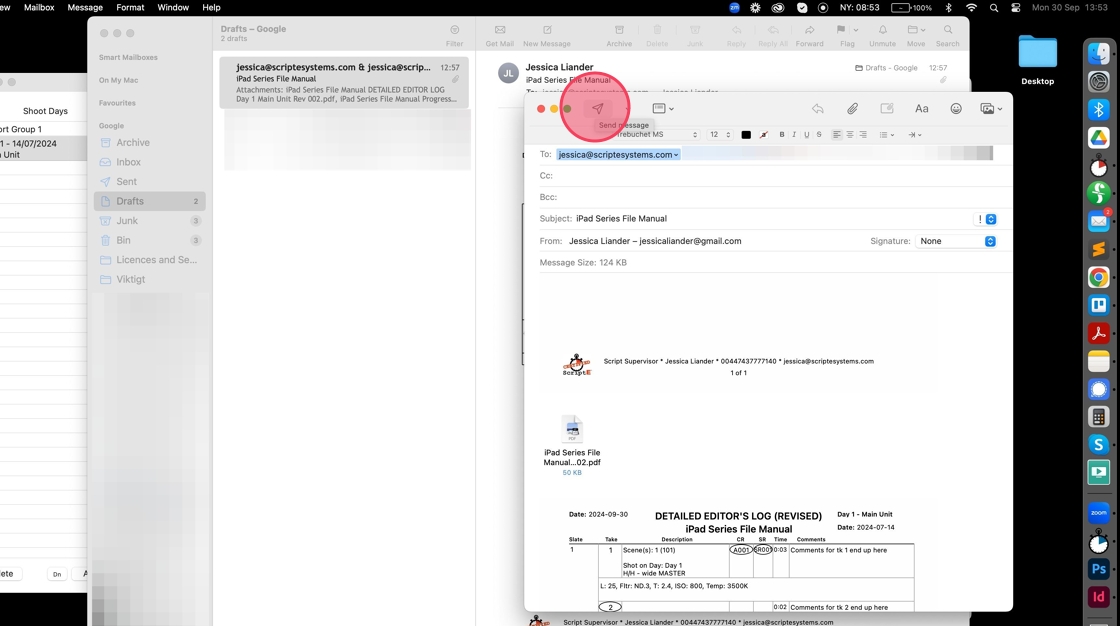Image resolution: width=1120 pixels, height=626 pixels.
Task: Open Control Centre in menu bar
Action: point(1016,8)
